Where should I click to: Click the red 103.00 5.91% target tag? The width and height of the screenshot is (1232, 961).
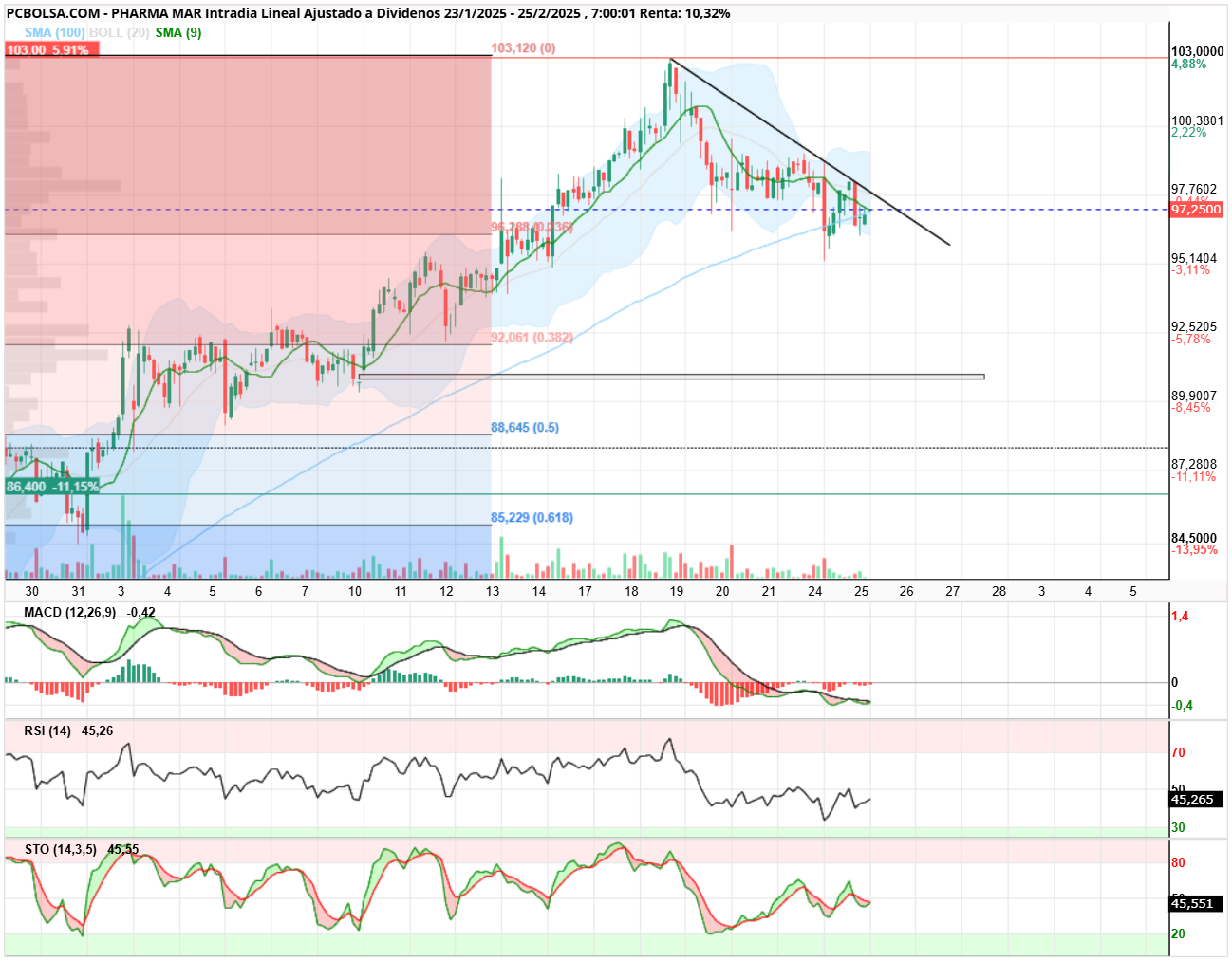47,49
